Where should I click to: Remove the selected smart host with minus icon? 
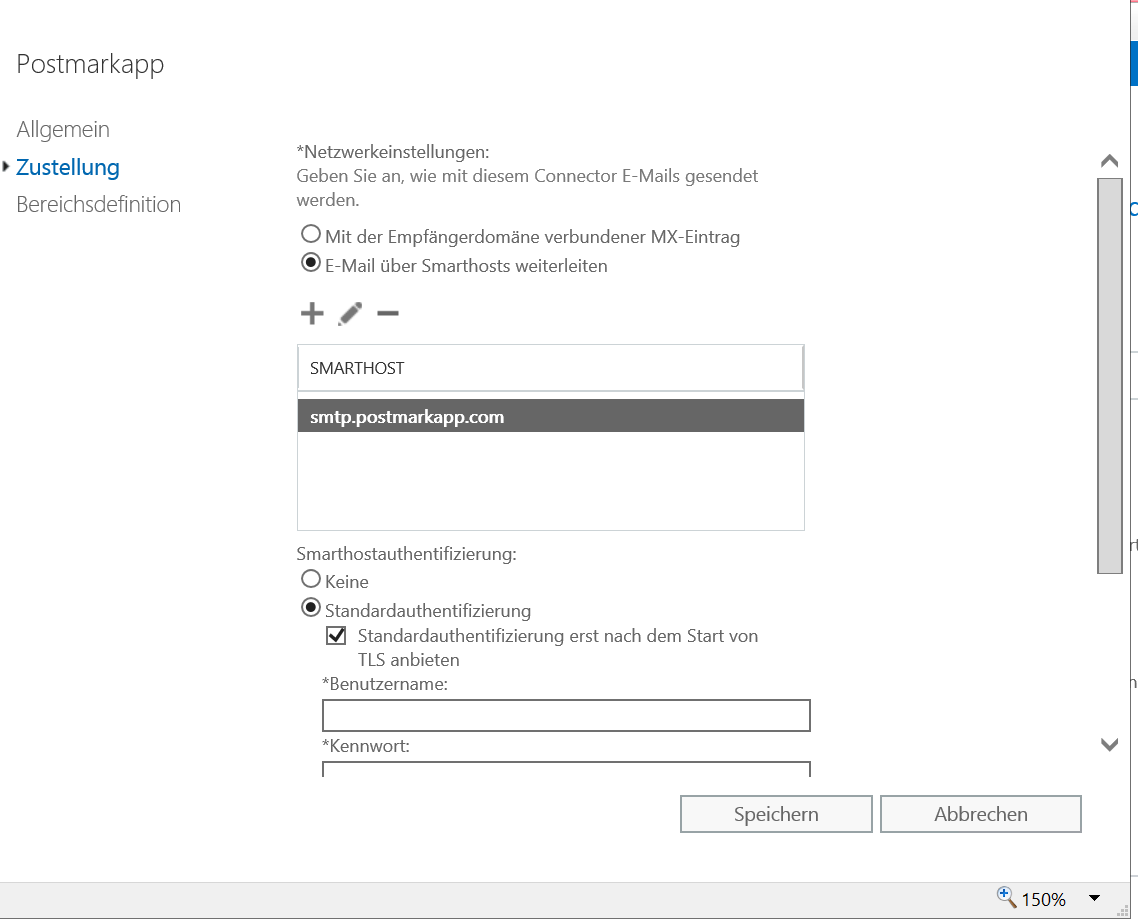pos(388,314)
